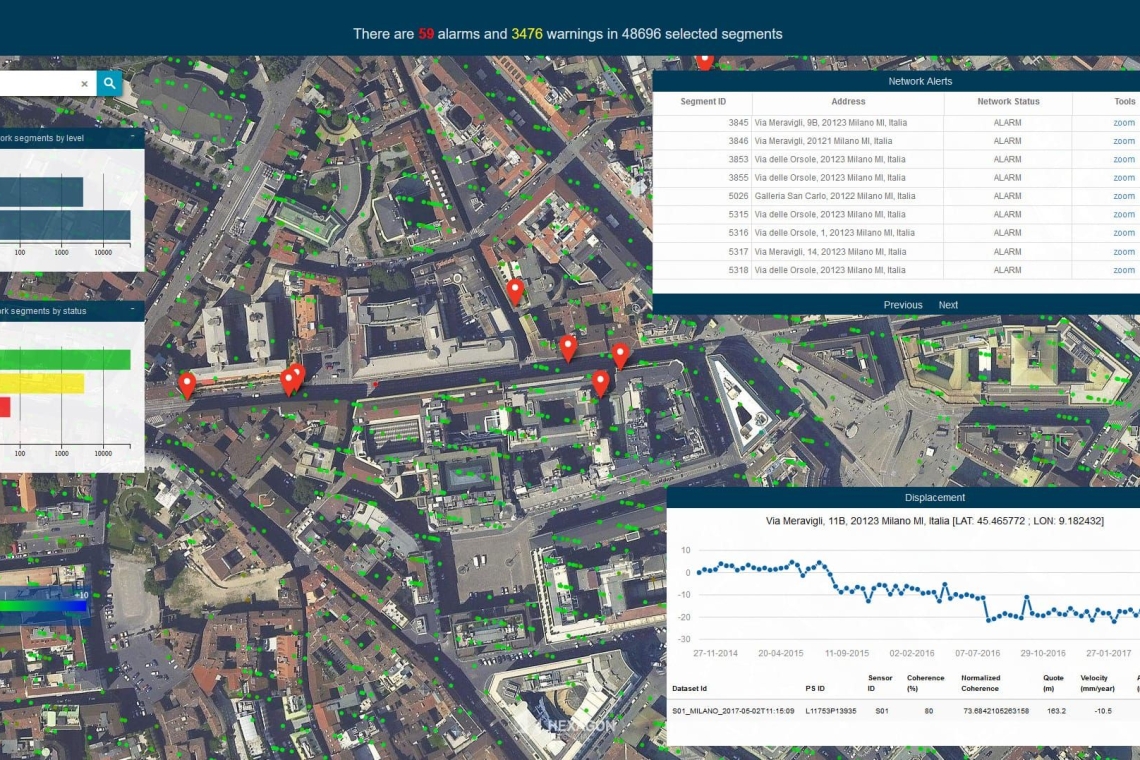The width and height of the screenshot is (1140, 760).
Task: Click the displacement chart title Via Meravigli, 11B
Action: tap(934, 521)
